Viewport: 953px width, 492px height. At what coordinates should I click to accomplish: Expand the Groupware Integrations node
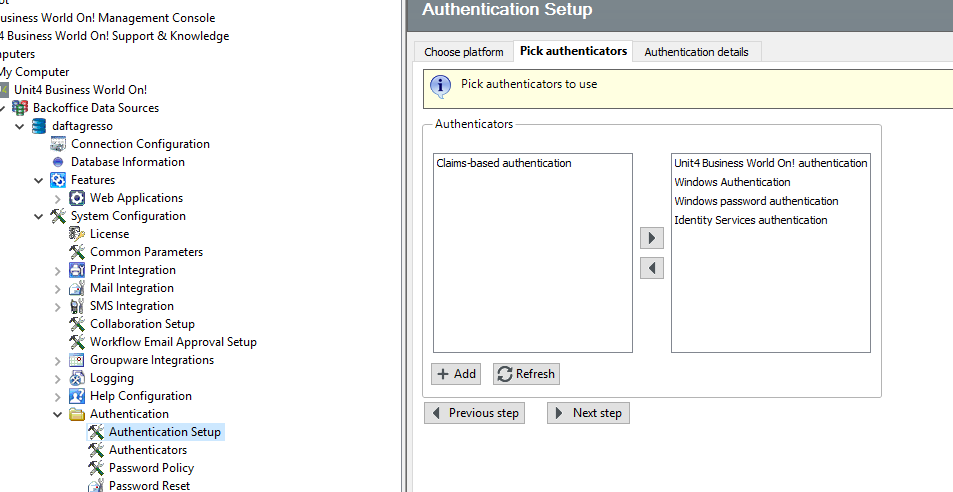pyautogui.click(x=58, y=360)
